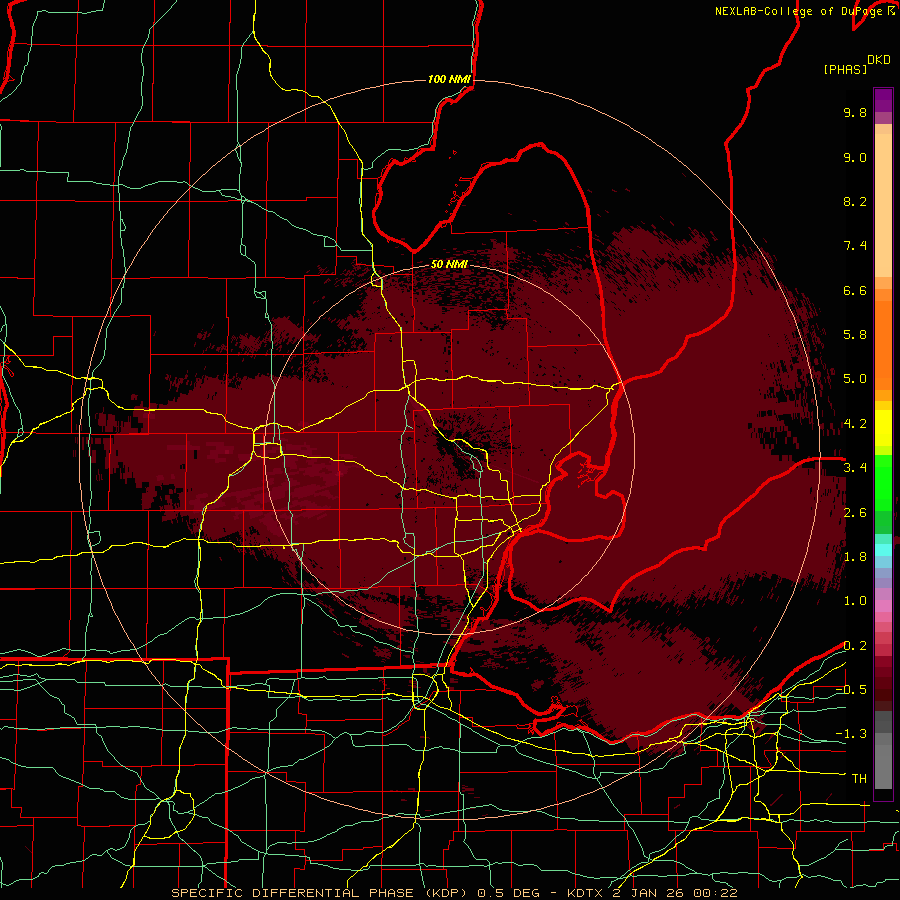Click the 3.4 scale value

(855, 468)
